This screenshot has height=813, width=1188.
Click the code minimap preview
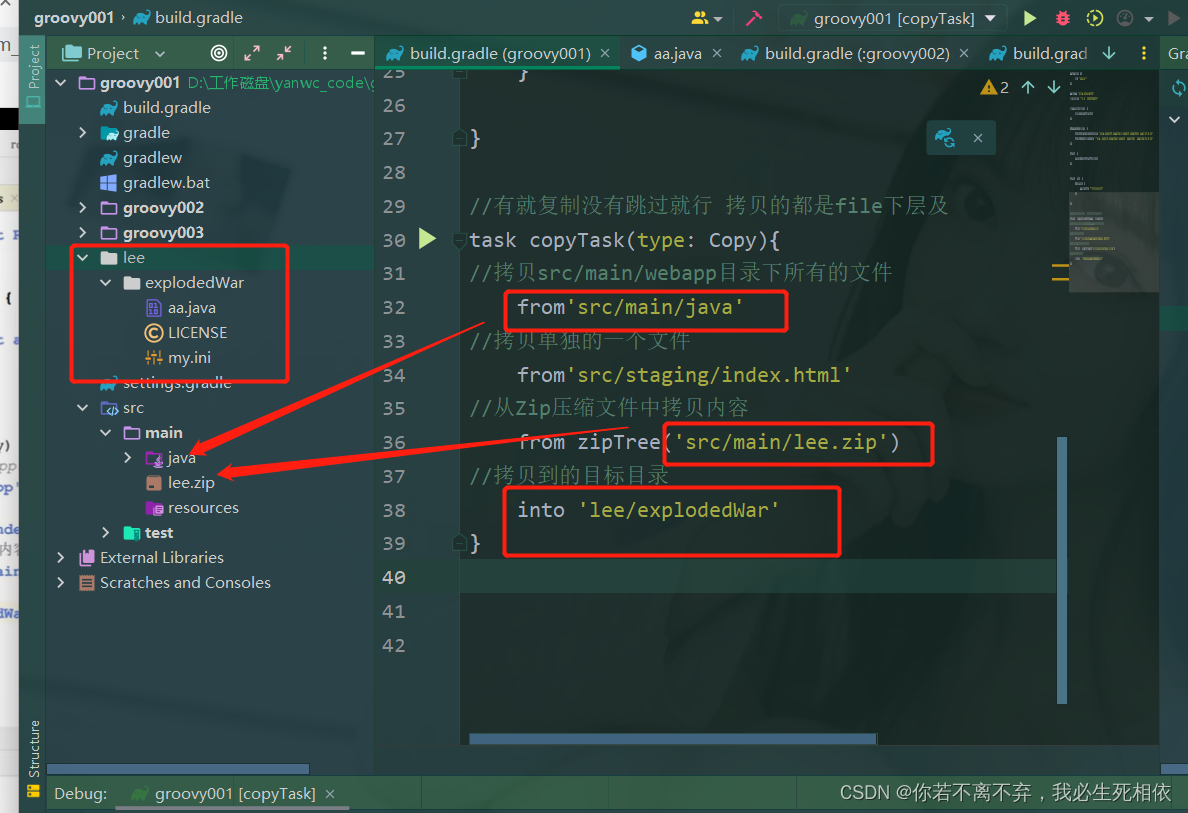[x=1112, y=180]
